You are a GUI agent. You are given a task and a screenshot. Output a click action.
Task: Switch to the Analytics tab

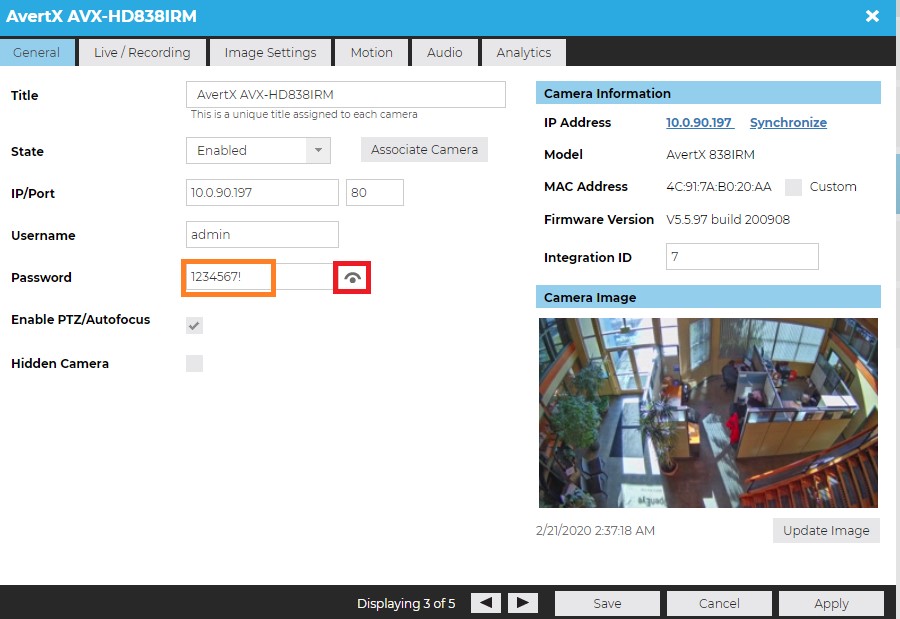[523, 52]
